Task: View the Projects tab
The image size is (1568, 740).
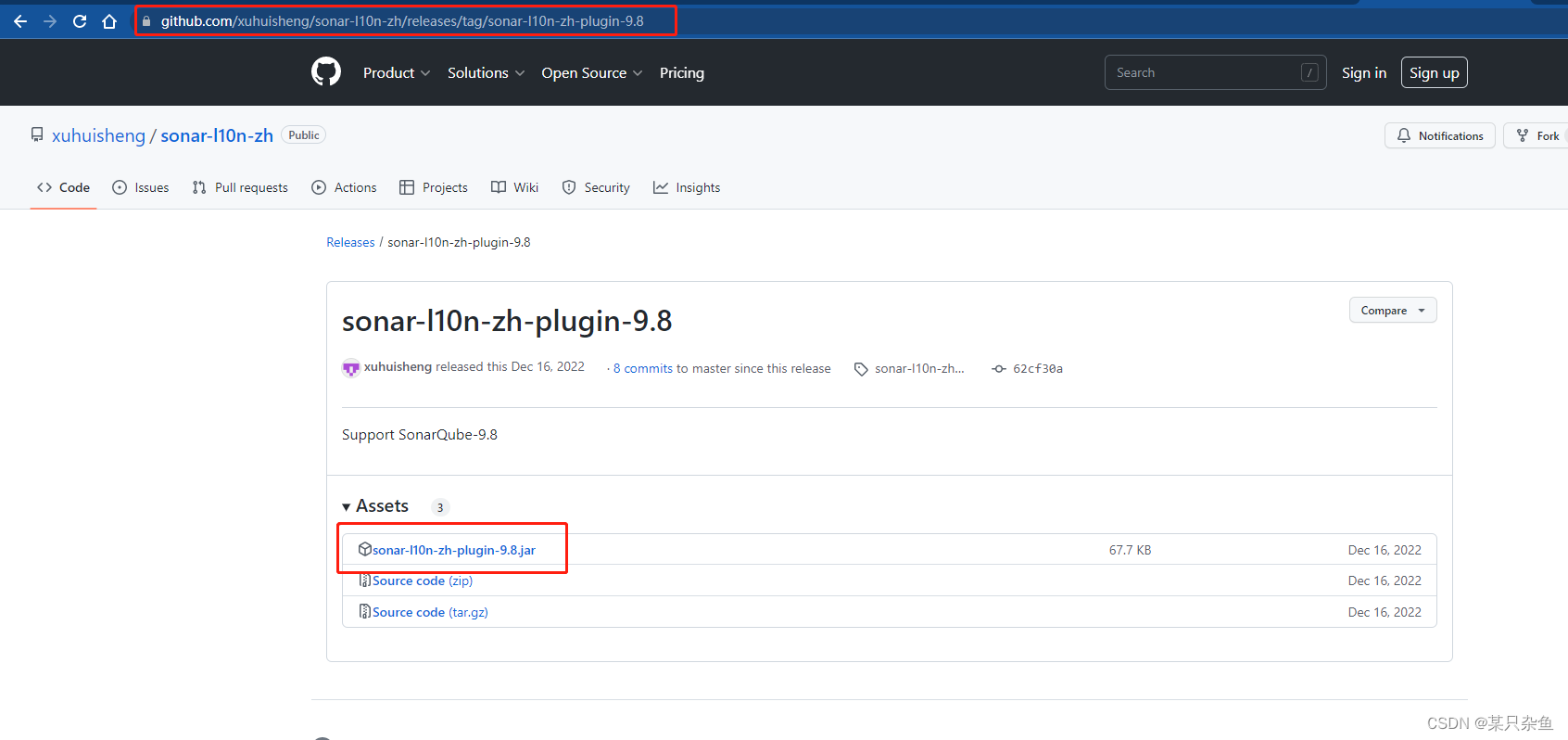Action: [x=434, y=187]
